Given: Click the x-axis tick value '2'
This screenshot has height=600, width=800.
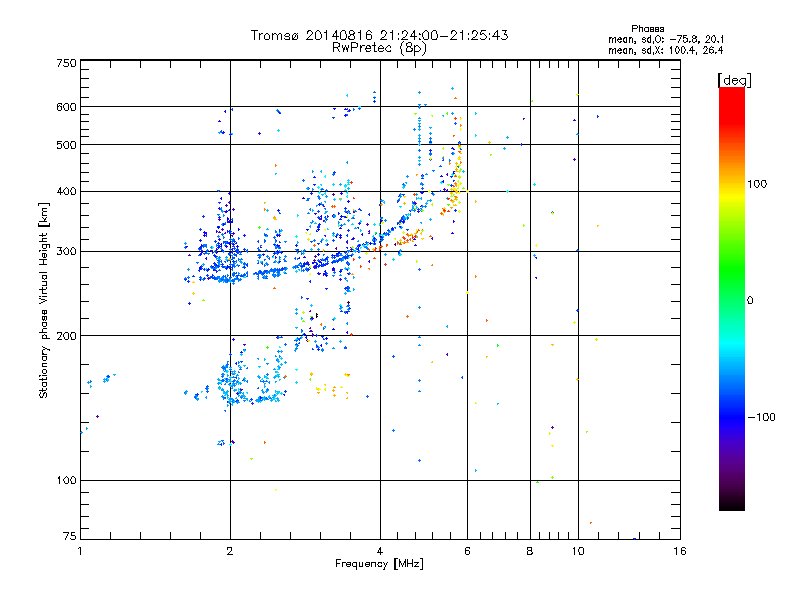Looking at the screenshot, I should (x=230, y=551).
